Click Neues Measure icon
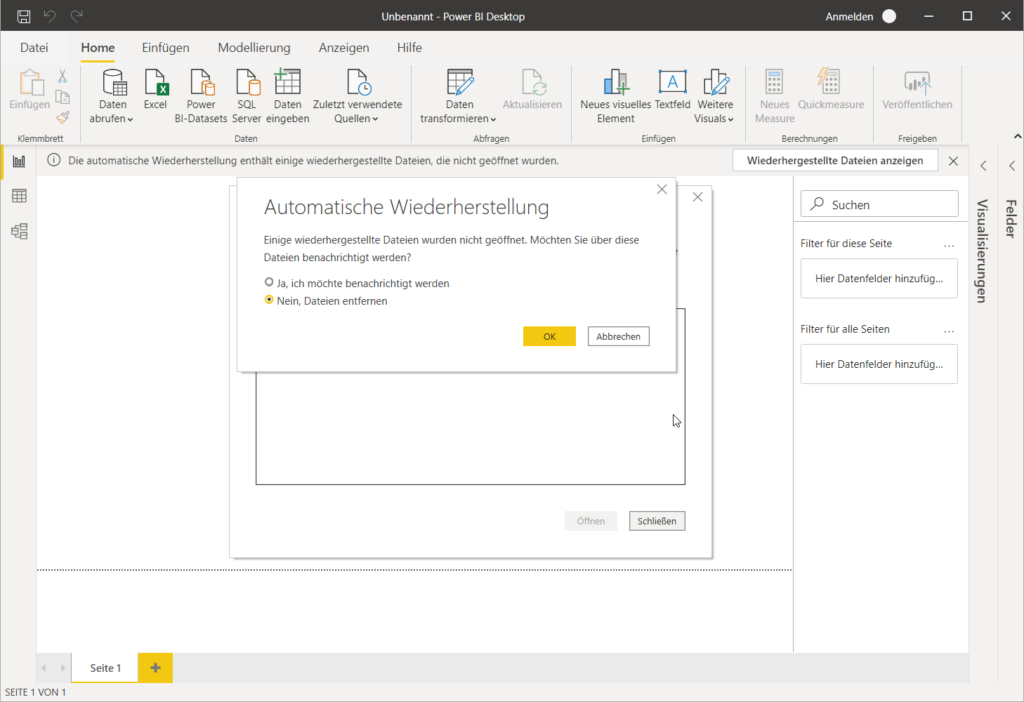This screenshot has width=1024, height=702. tap(775, 82)
